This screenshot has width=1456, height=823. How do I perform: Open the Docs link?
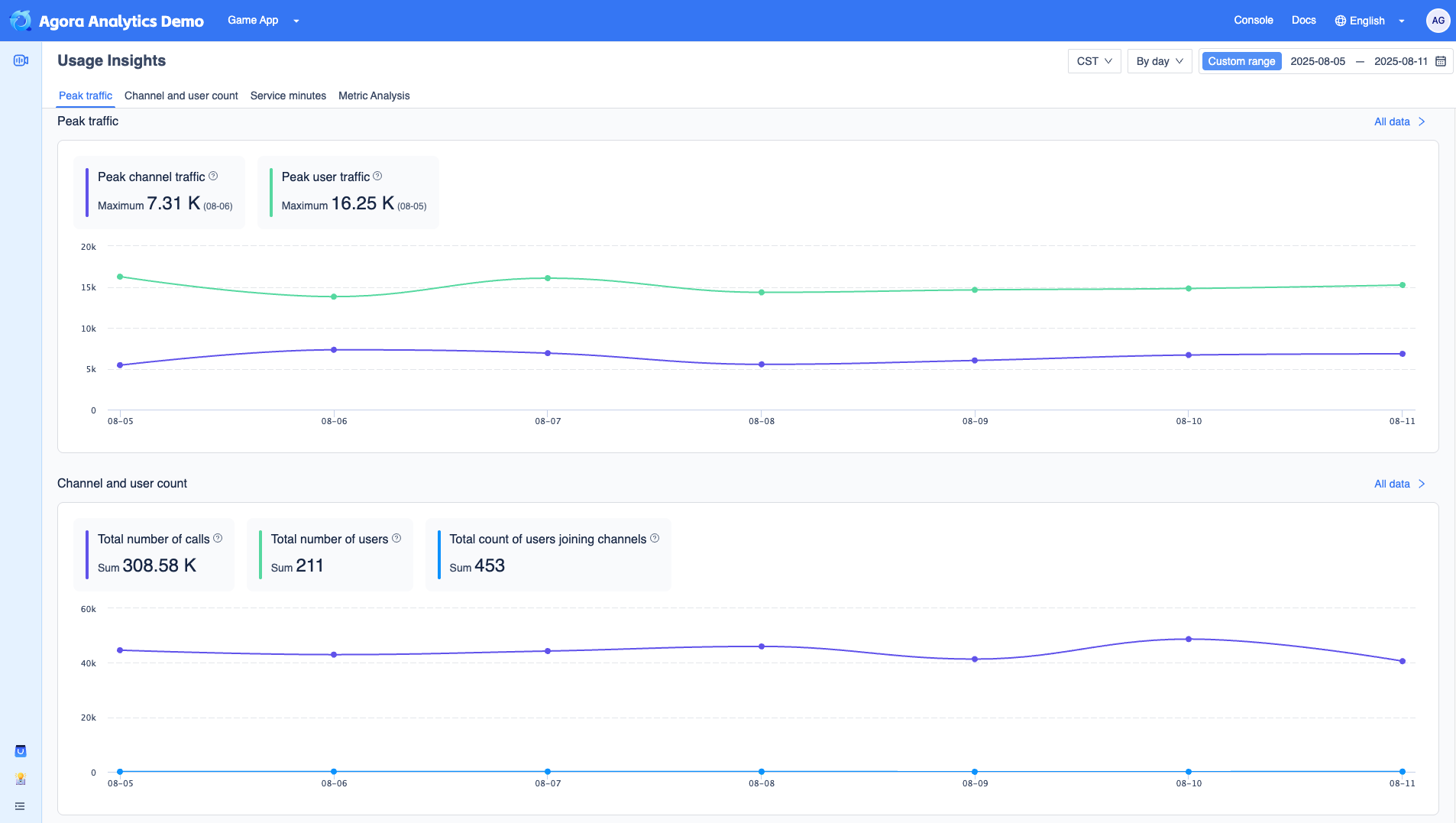(x=1303, y=21)
